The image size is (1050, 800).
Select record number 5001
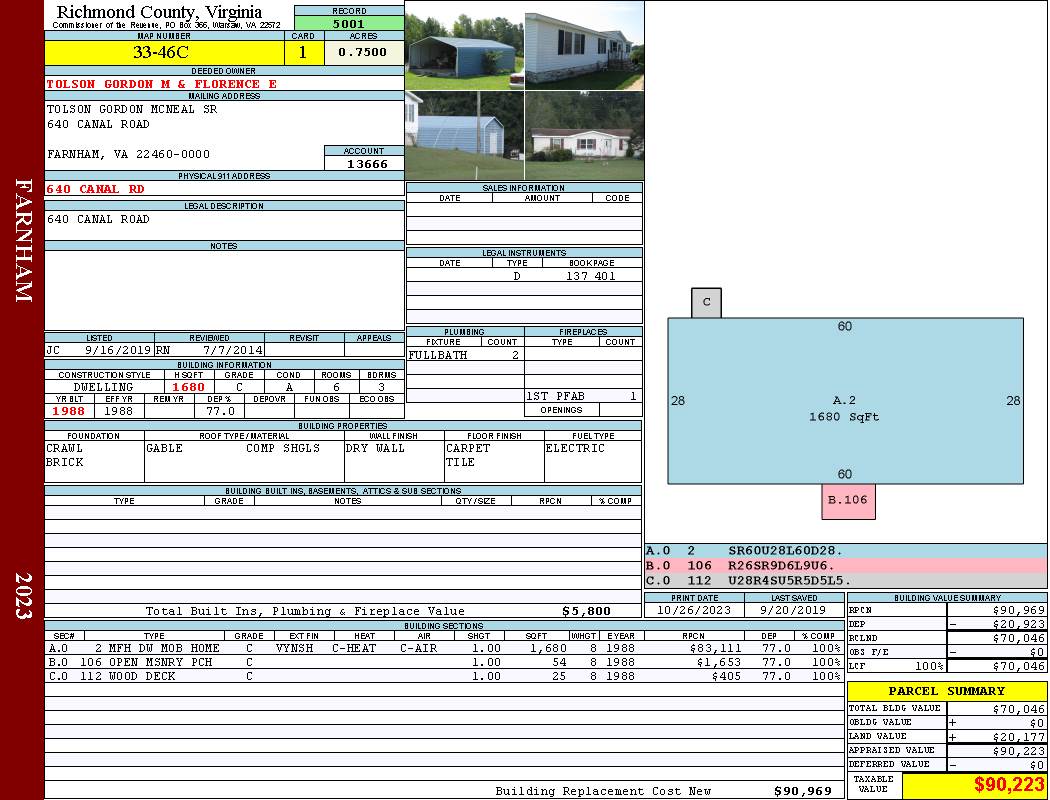349,23
